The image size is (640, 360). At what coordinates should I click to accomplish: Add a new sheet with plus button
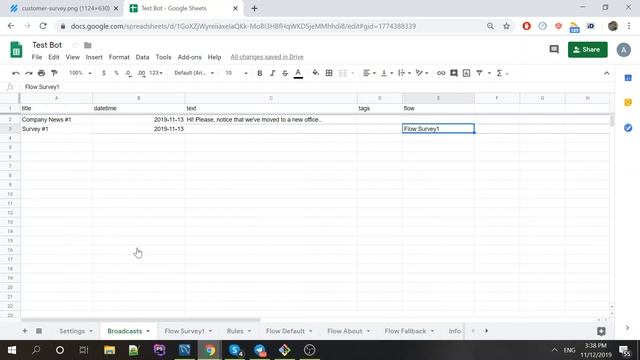25,331
